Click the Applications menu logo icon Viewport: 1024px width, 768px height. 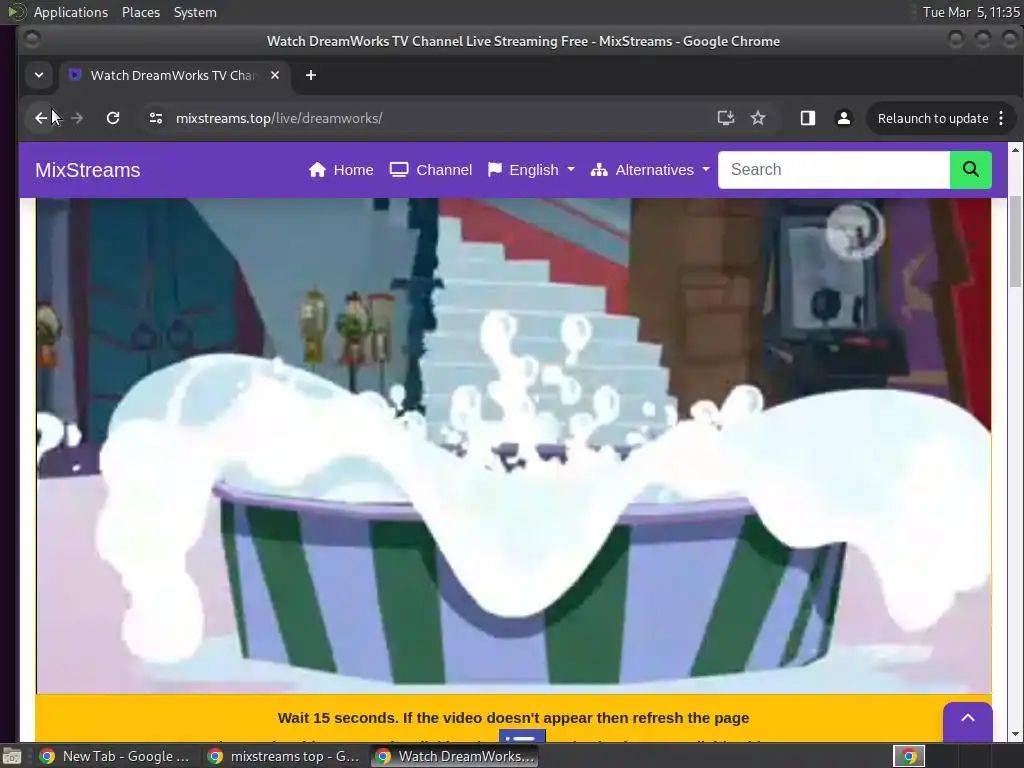click(x=16, y=12)
